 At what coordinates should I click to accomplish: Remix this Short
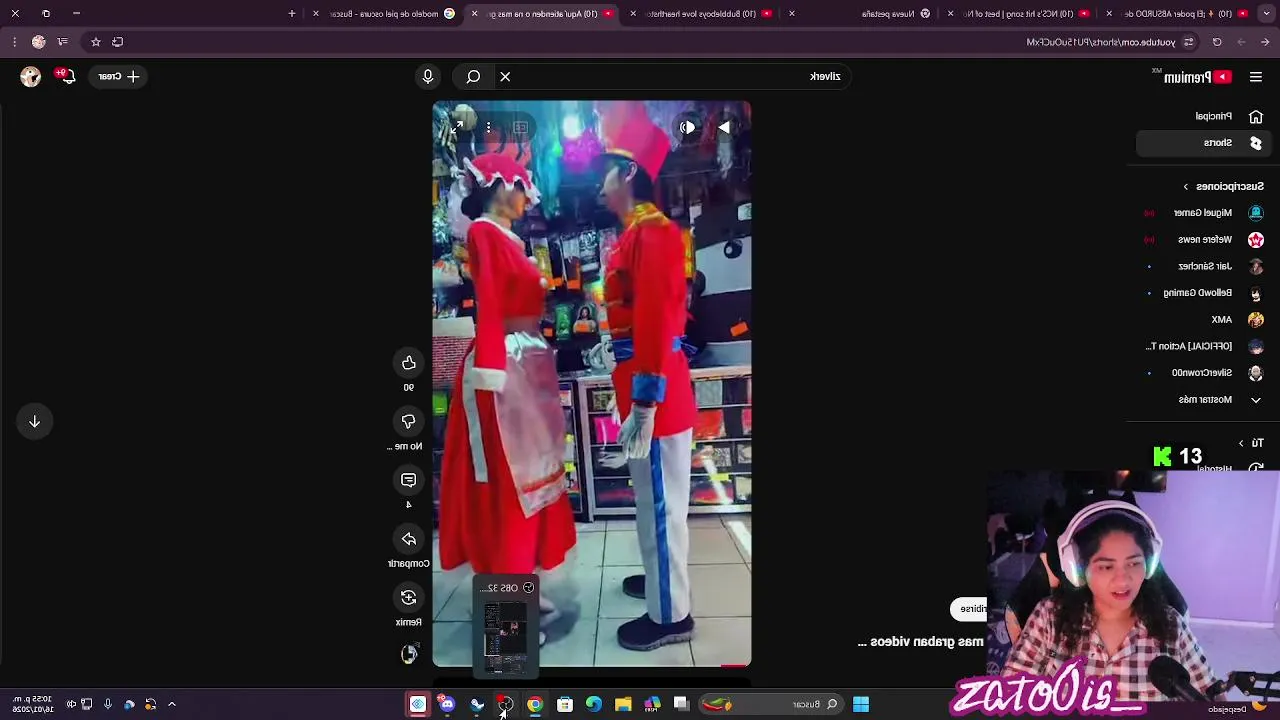[409, 597]
